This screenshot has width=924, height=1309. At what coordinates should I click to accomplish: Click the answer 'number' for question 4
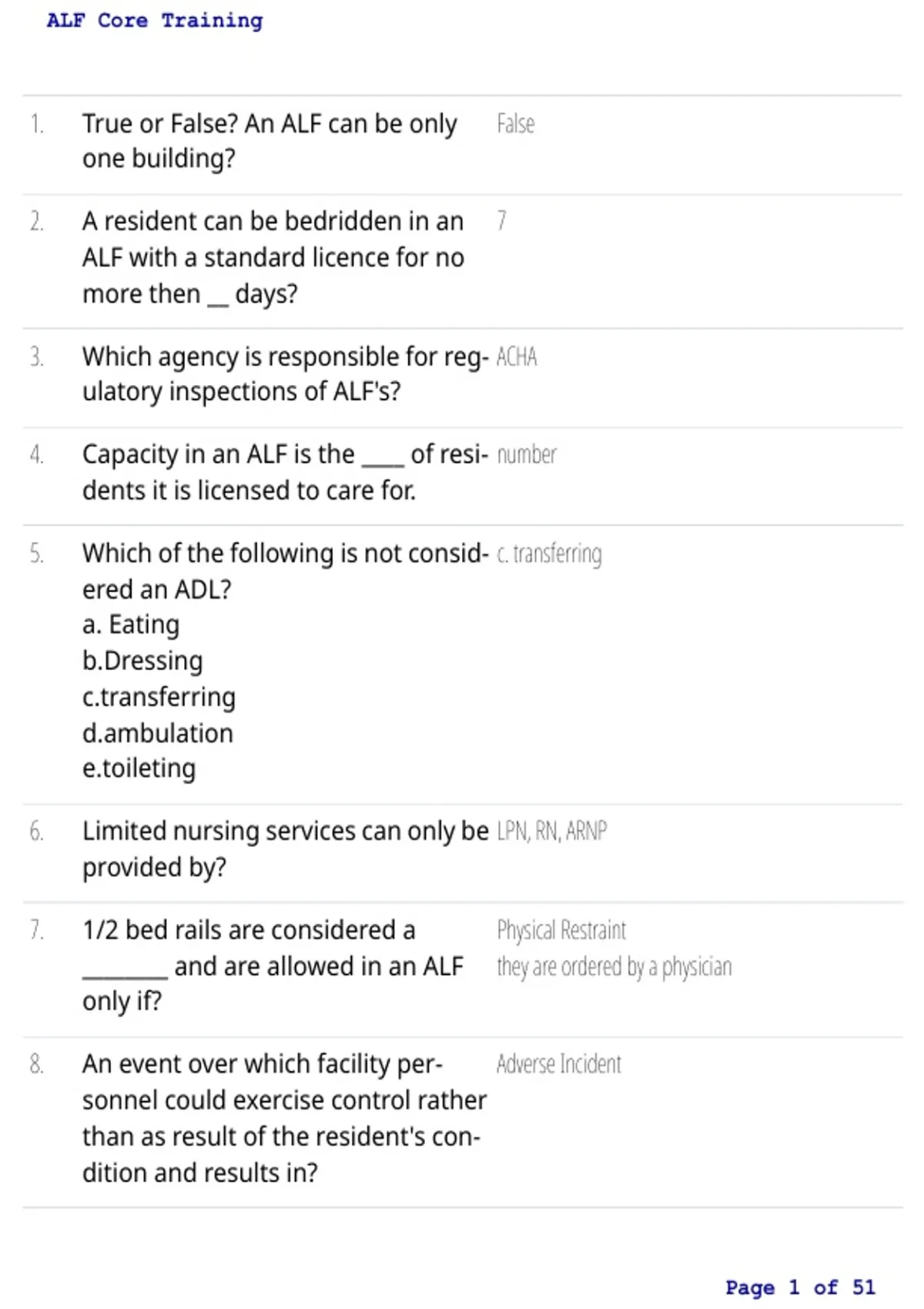point(527,455)
